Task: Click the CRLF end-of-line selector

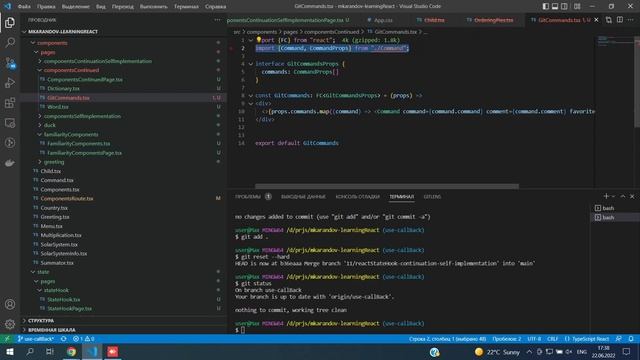Action: click(x=552, y=339)
